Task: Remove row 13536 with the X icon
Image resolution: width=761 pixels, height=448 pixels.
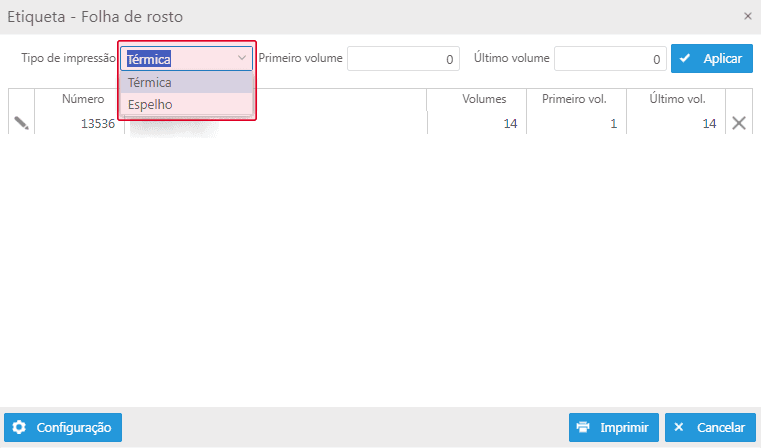Action: 739,123
